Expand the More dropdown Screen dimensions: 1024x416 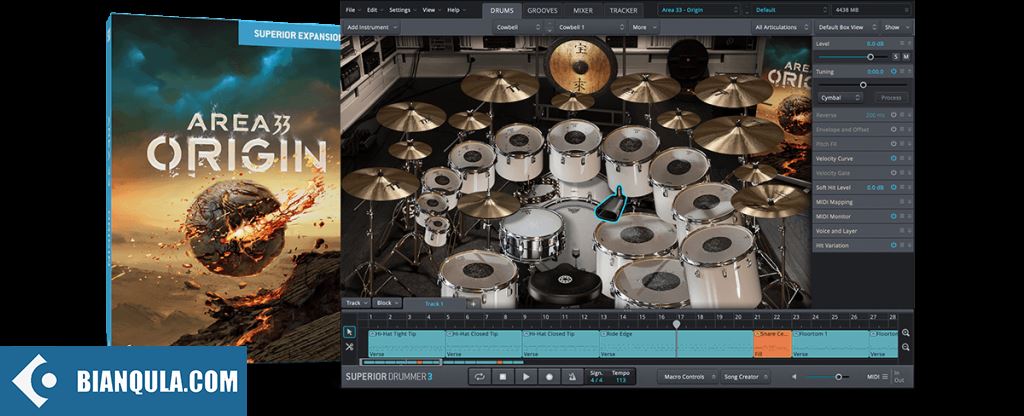pos(644,27)
